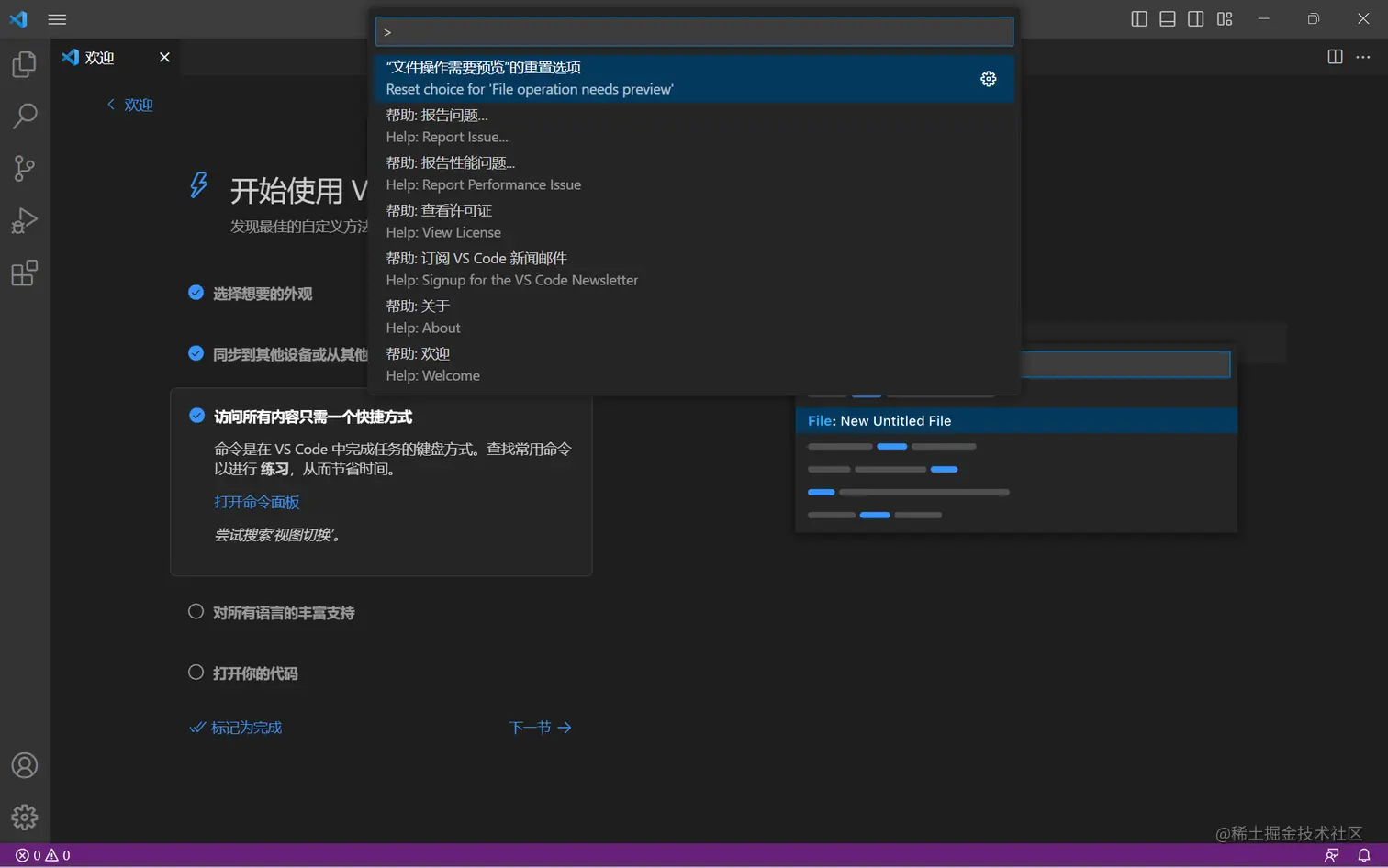Go to 下一节 next section
Screen dimensions: 1388x868
541,728
